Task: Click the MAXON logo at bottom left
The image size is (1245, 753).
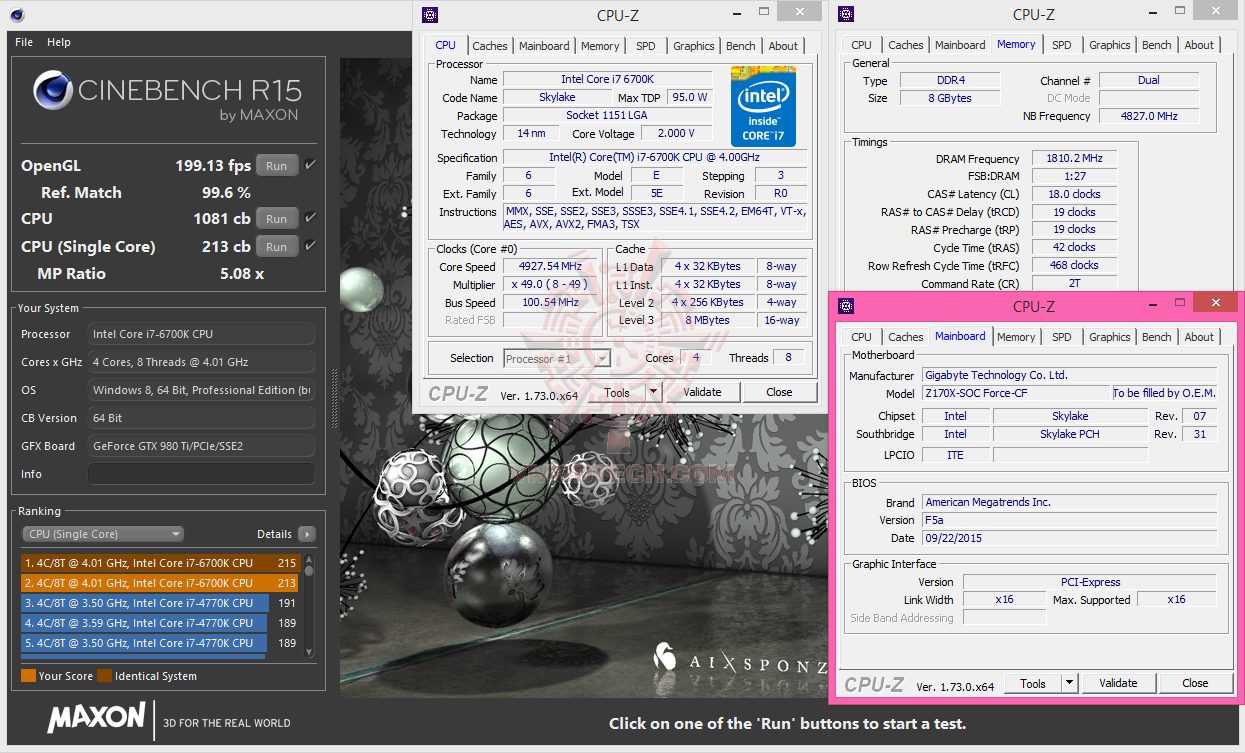Action: 96,718
